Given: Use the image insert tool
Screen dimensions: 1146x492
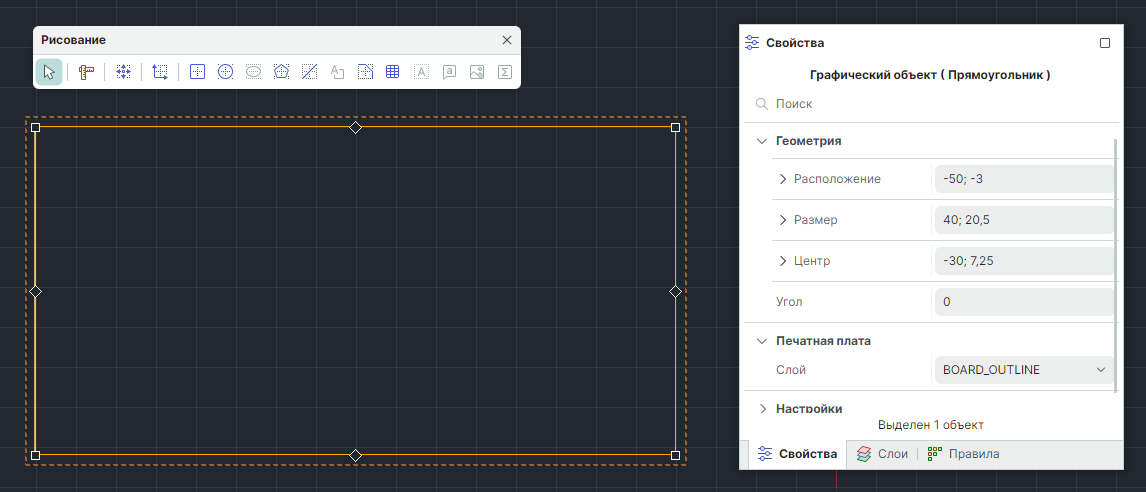Looking at the screenshot, I should [x=477, y=72].
